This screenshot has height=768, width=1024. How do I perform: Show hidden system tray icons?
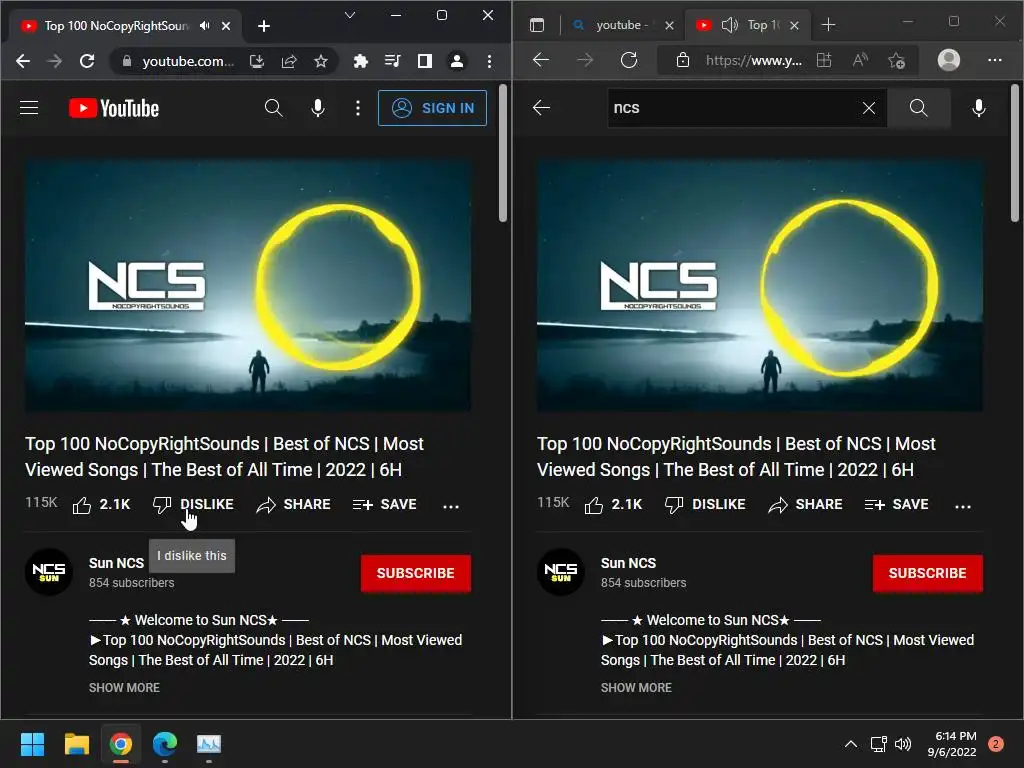(x=850, y=744)
